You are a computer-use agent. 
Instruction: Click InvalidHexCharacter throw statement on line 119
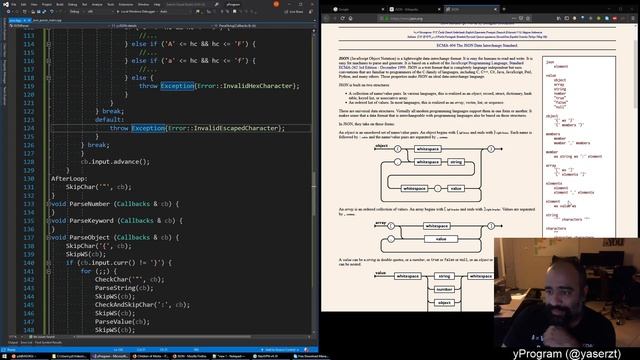[x=219, y=86]
